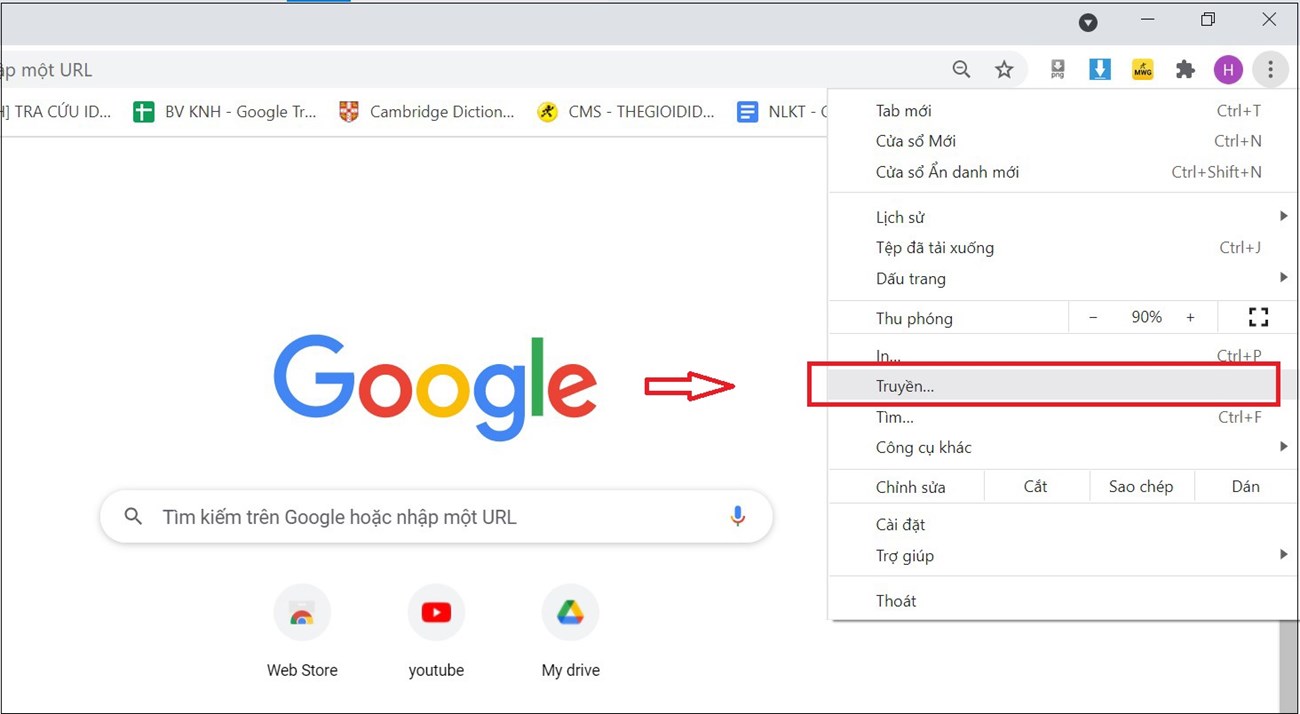Increase zoom with the plus button
The width and height of the screenshot is (1300, 714).
tap(1190, 318)
